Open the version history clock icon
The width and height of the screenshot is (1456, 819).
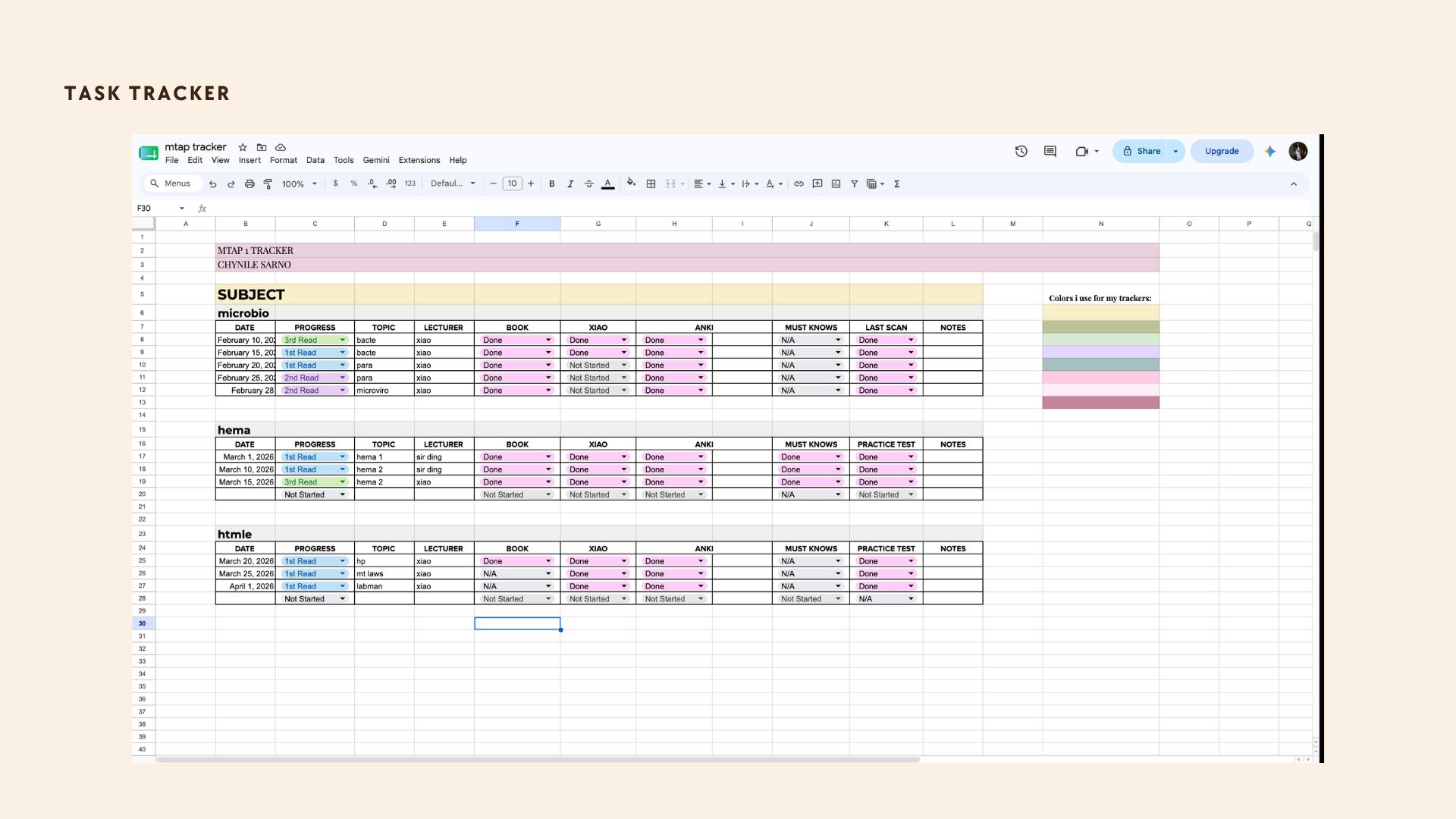[1021, 152]
